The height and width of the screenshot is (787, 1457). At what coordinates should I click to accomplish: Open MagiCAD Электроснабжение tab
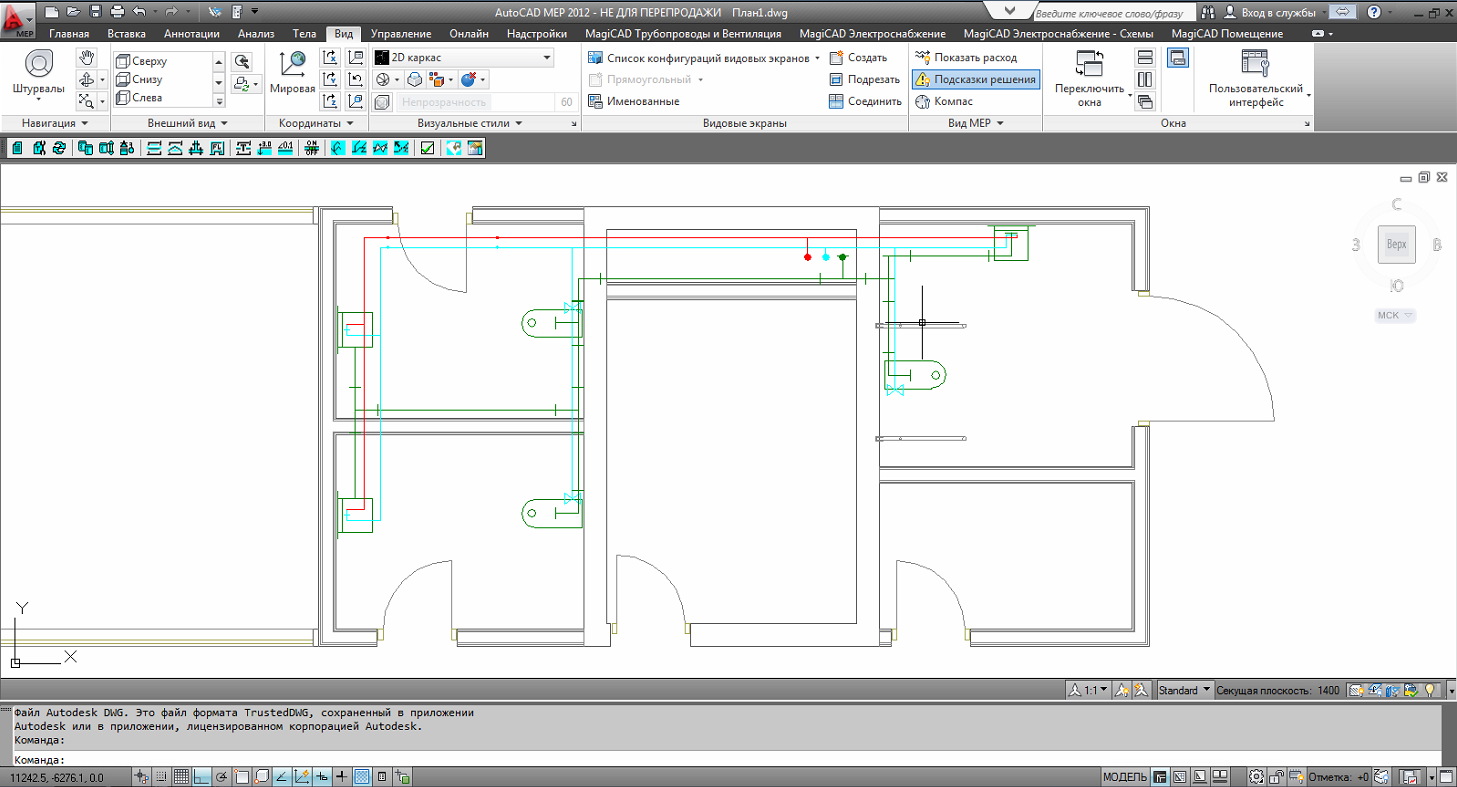[x=872, y=34]
